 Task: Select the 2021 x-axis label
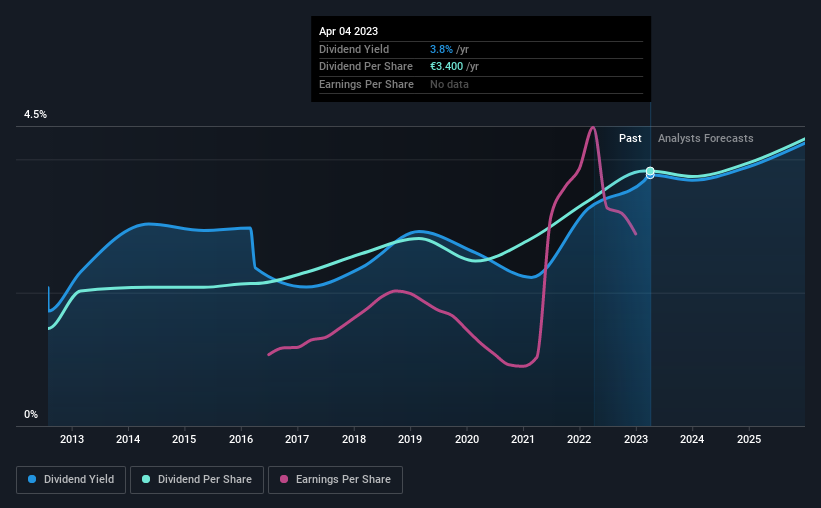coord(523,439)
